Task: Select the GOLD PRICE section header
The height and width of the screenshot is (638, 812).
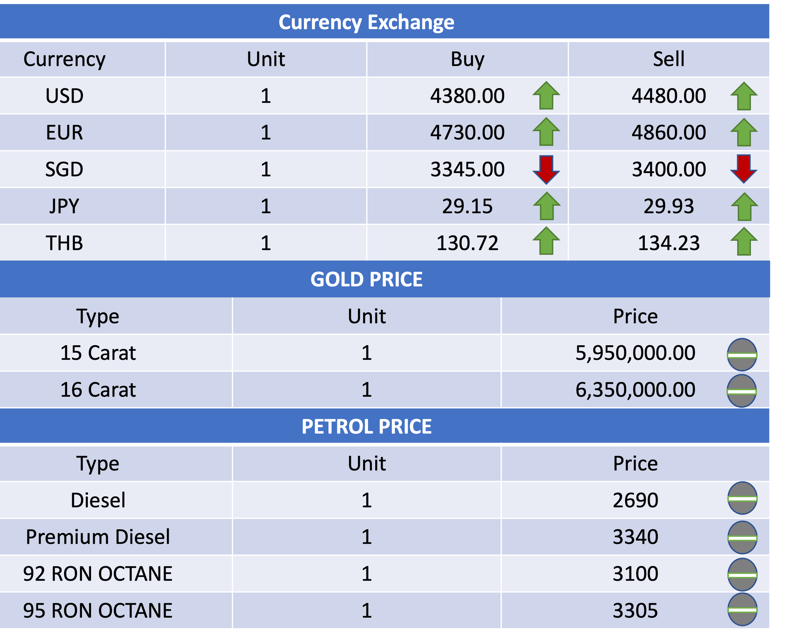Action: [366, 279]
